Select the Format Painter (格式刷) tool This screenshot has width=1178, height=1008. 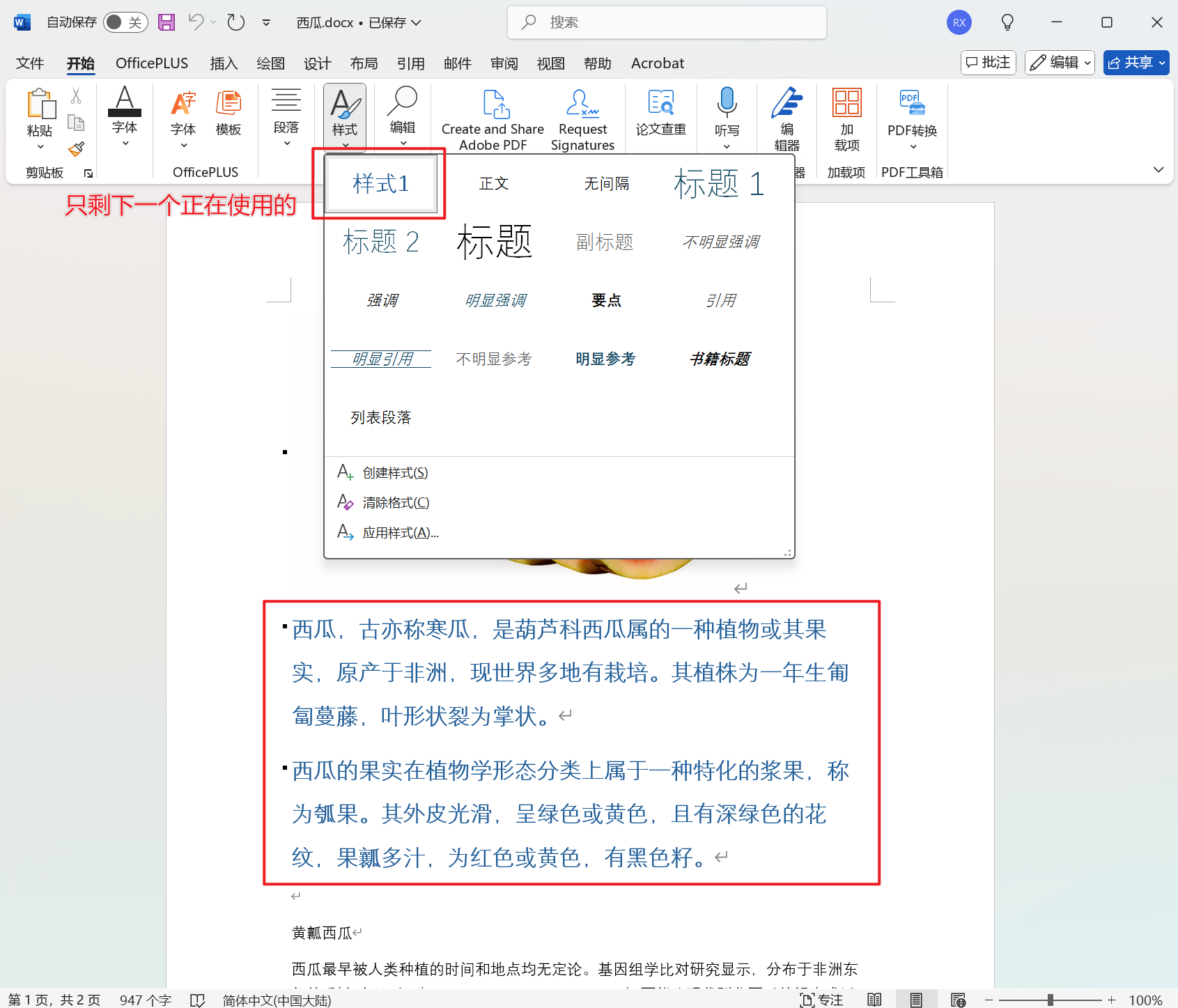pos(76,150)
